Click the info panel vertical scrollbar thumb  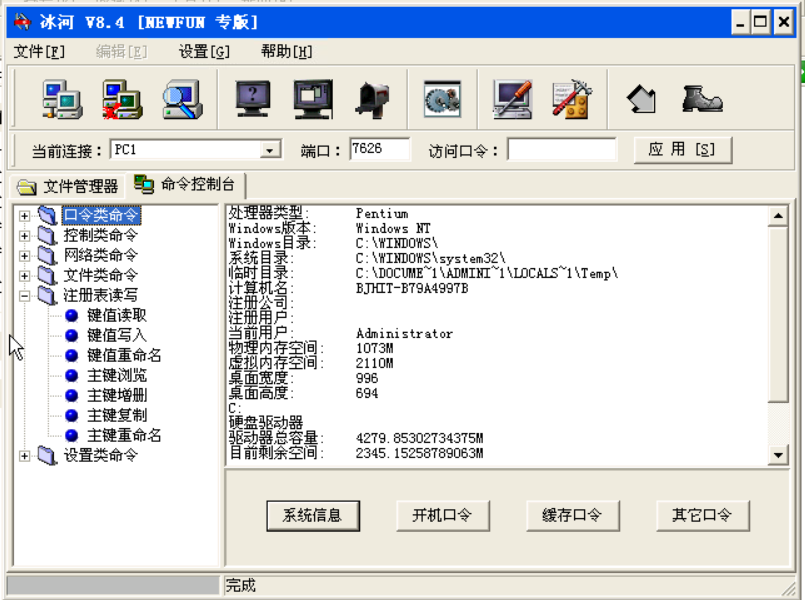pyautogui.click(x=778, y=314)
